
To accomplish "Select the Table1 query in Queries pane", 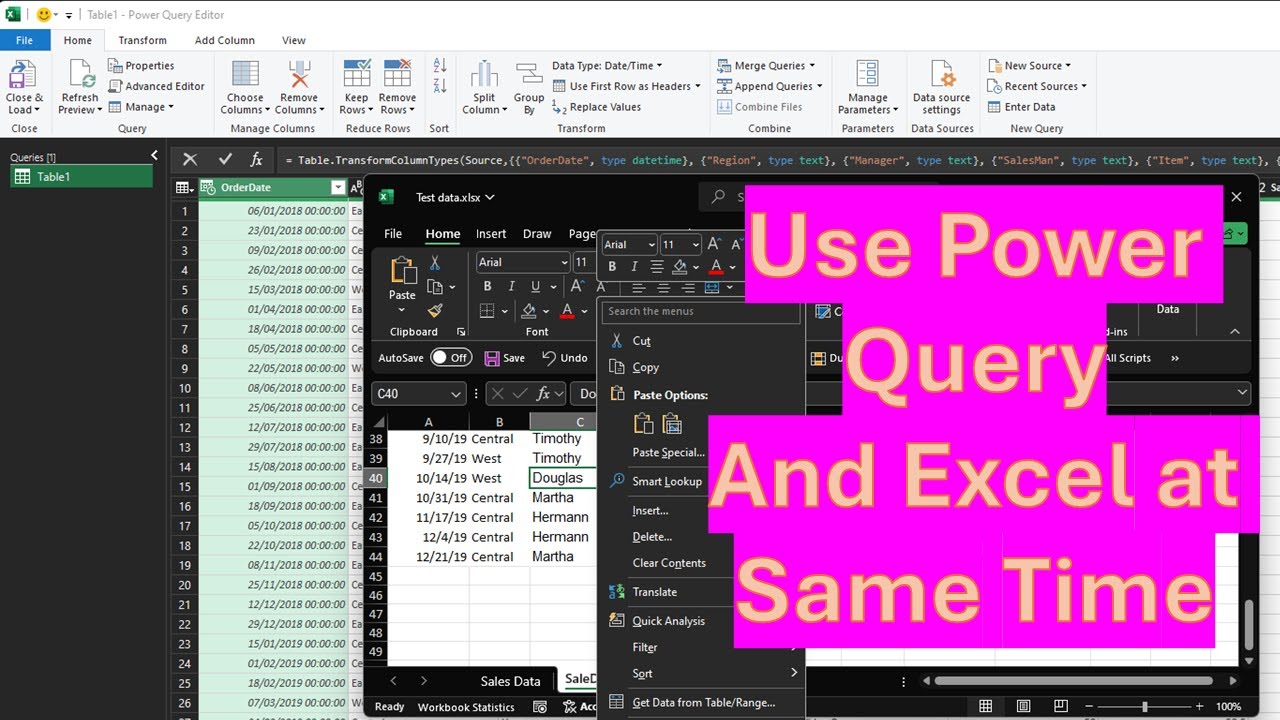I will 81,177.
